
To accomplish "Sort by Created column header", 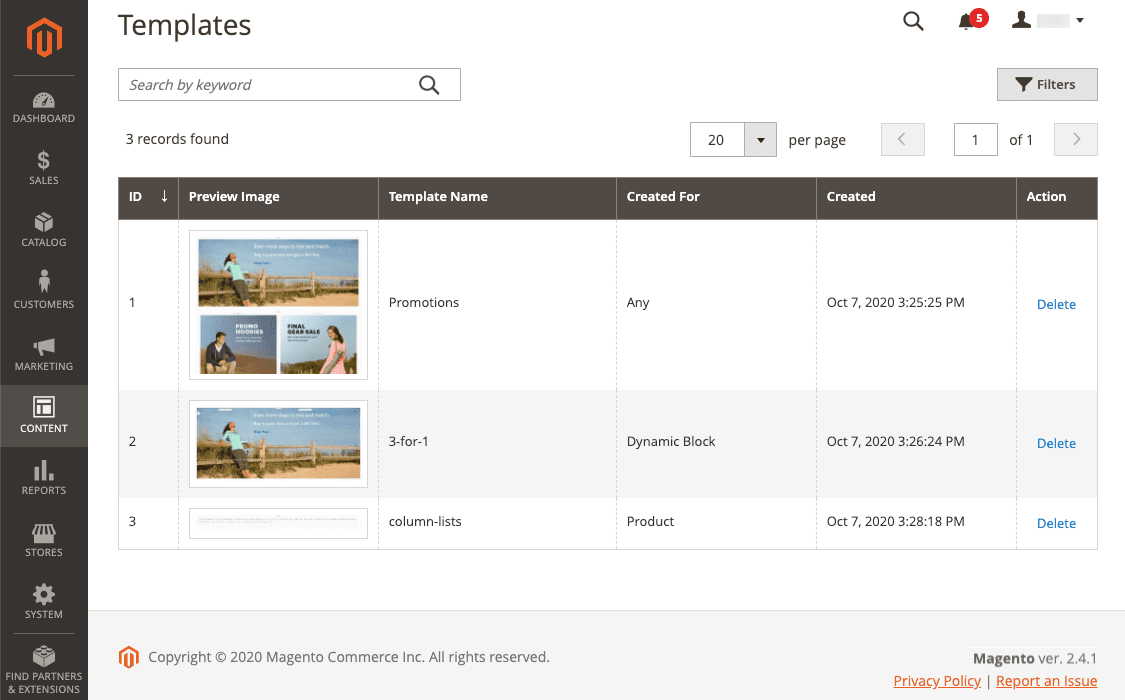I will (916, 198).
